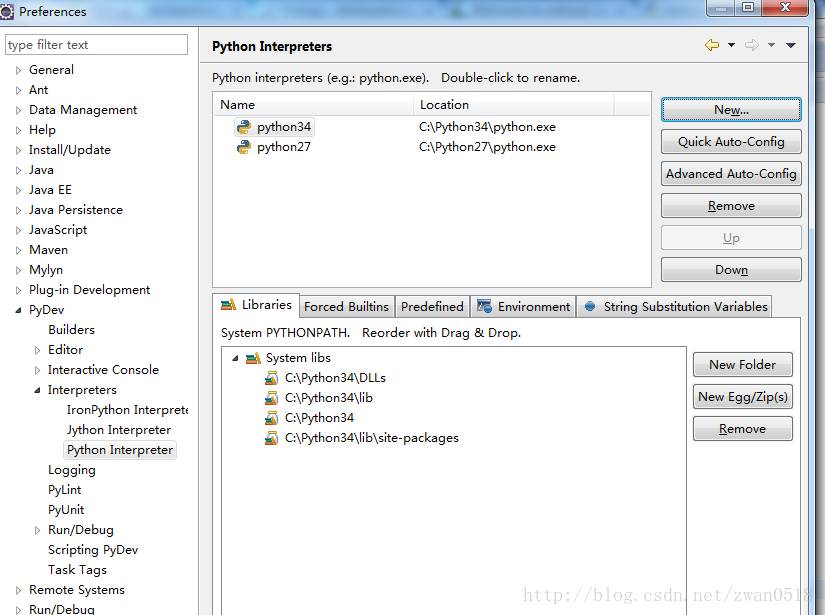Click the Environment tab icon
Image resolution: width=825 pixels, height=615 pixels.
tap(484, 306)
